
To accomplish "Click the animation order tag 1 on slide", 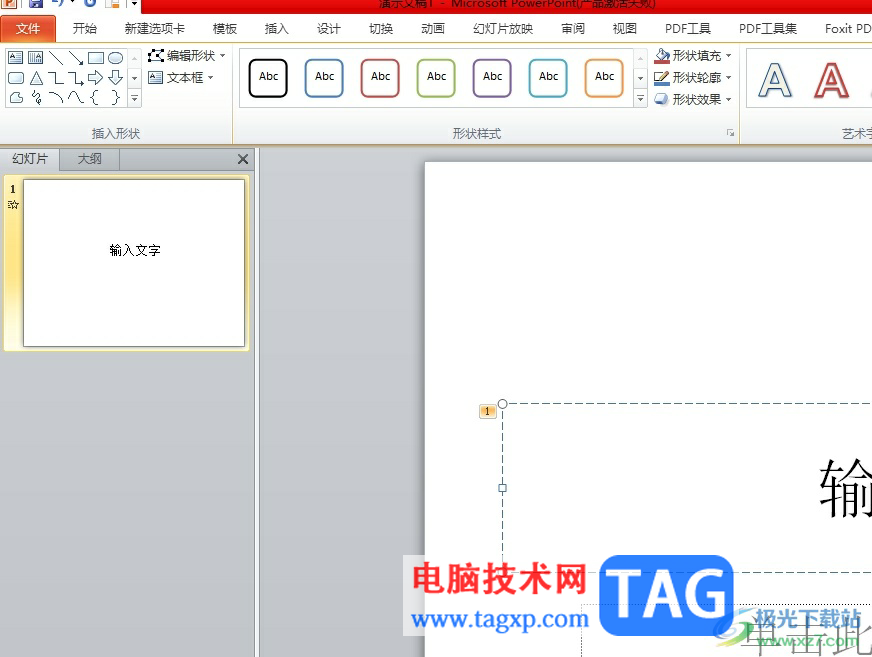I will pos(487,411).
